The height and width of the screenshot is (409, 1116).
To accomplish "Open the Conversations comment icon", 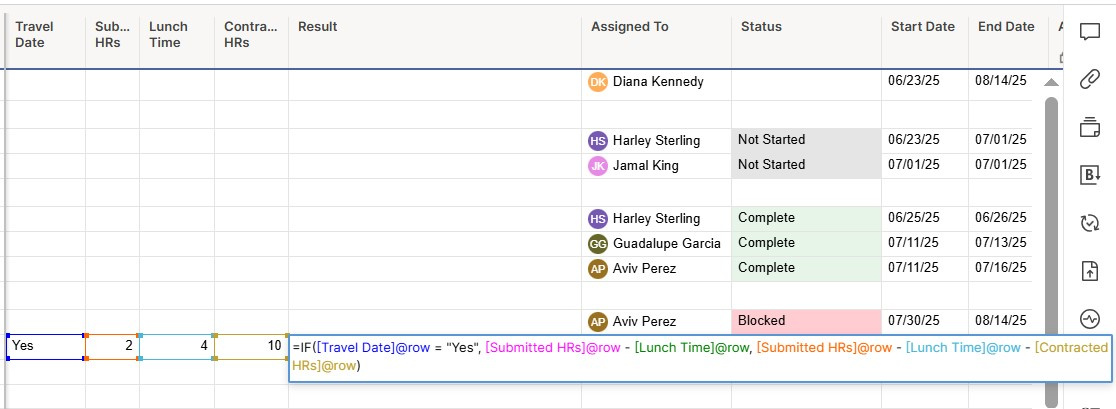I will click(x=1090, y=33).
